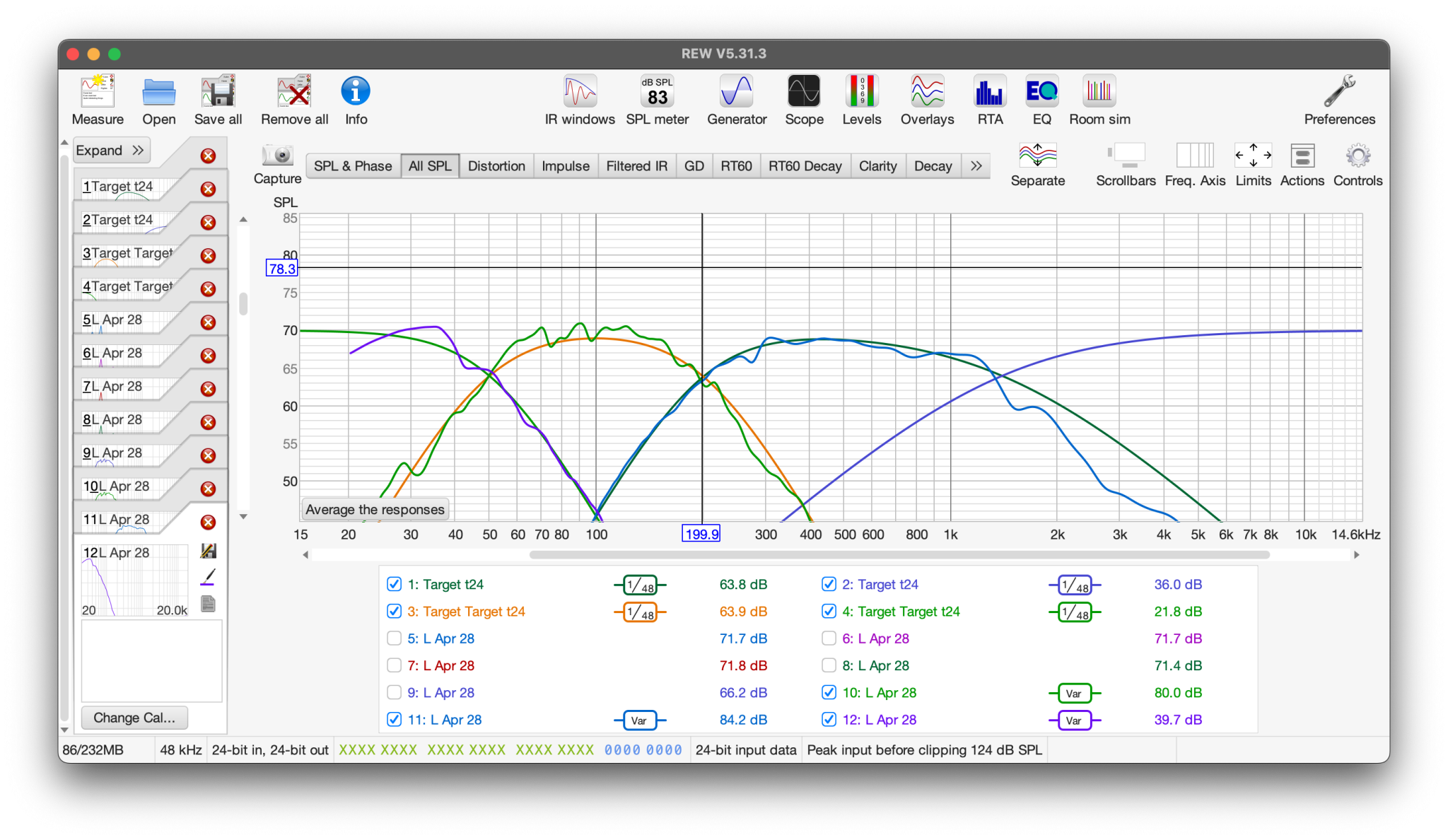Select the Decay graph tab

click(933, 165)
